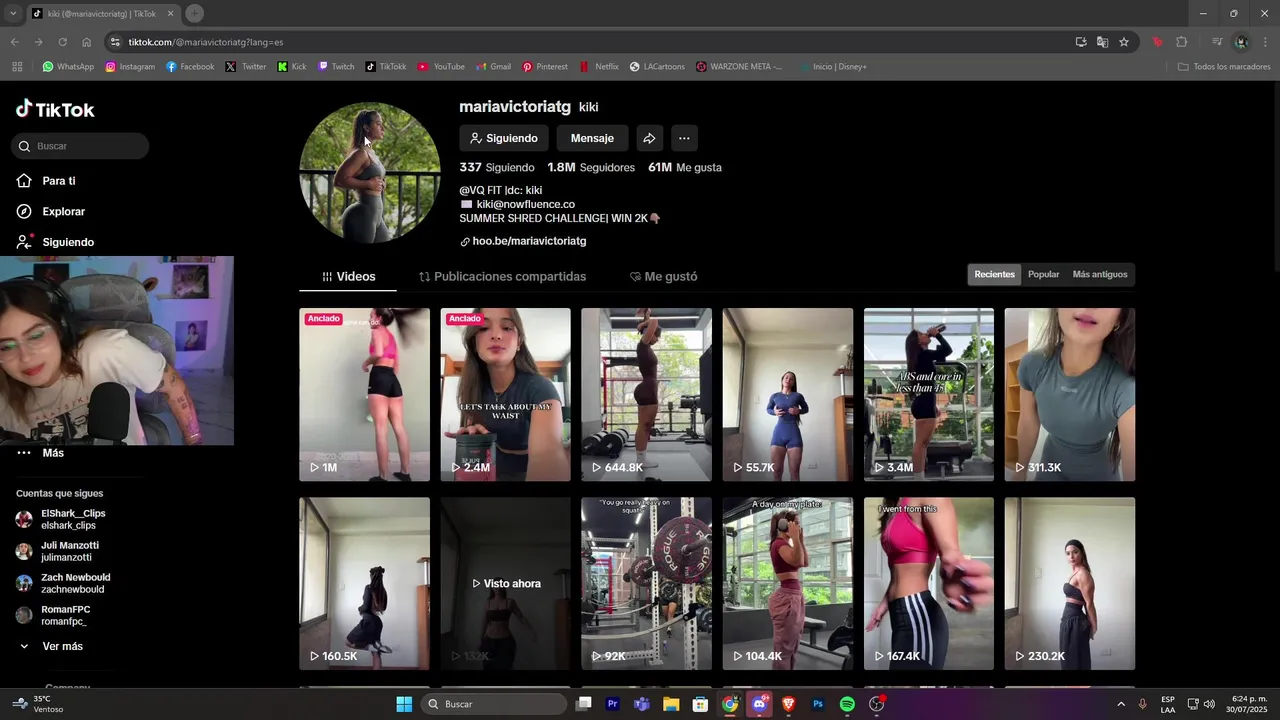Toggle the Siguiendo follow button
Image resolution: width=1280 pixels, height=720 pixels.
504,138
